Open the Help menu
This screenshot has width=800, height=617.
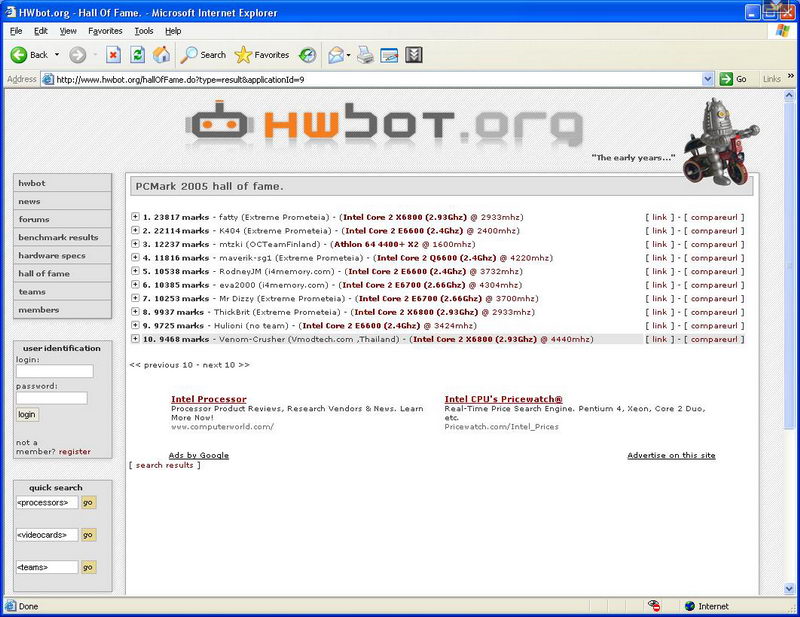click(173, 31)
